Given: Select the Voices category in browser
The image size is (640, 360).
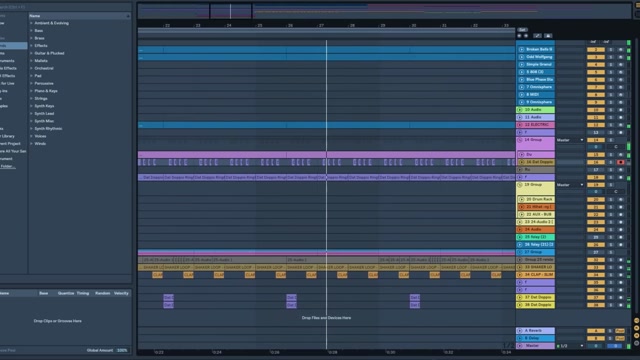Looking at the screenshot, I should pyautogui.click(x=40, y=136).
